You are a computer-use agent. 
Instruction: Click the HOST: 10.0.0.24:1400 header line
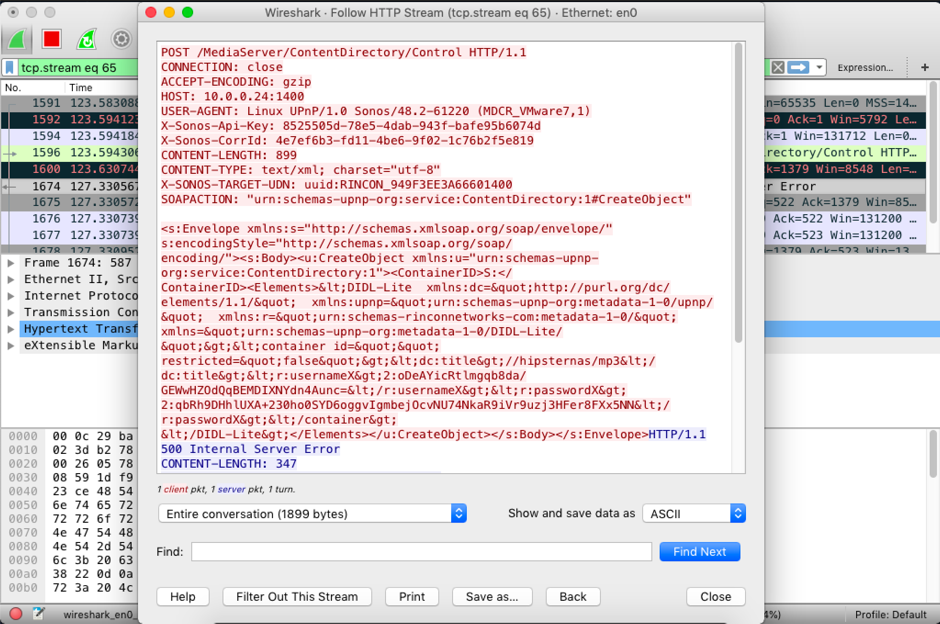pyautogui.click(x=233, y=97)
